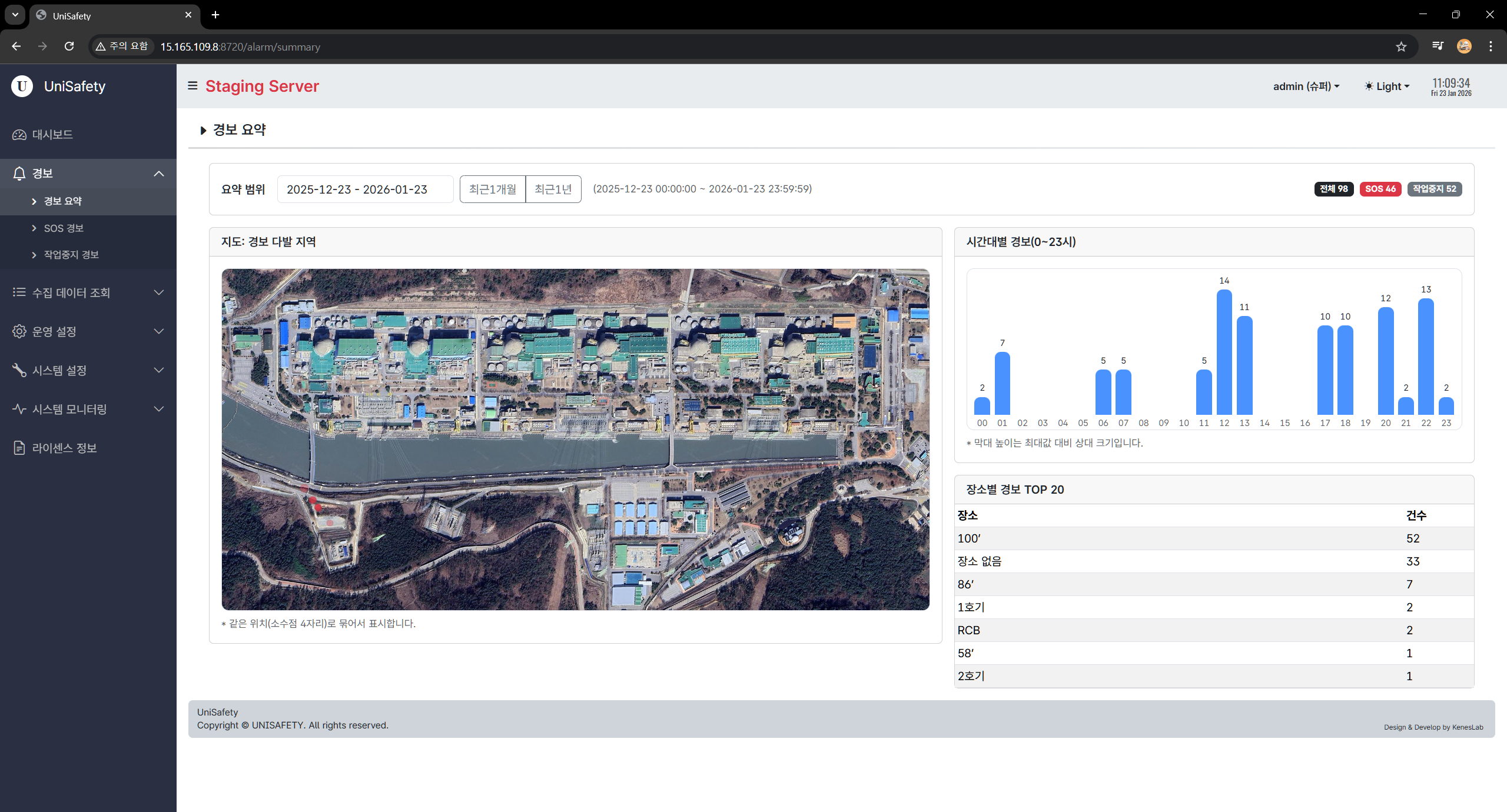Click the browser address bar URL
Screen dimensions: 1507x812
point(240,46)
